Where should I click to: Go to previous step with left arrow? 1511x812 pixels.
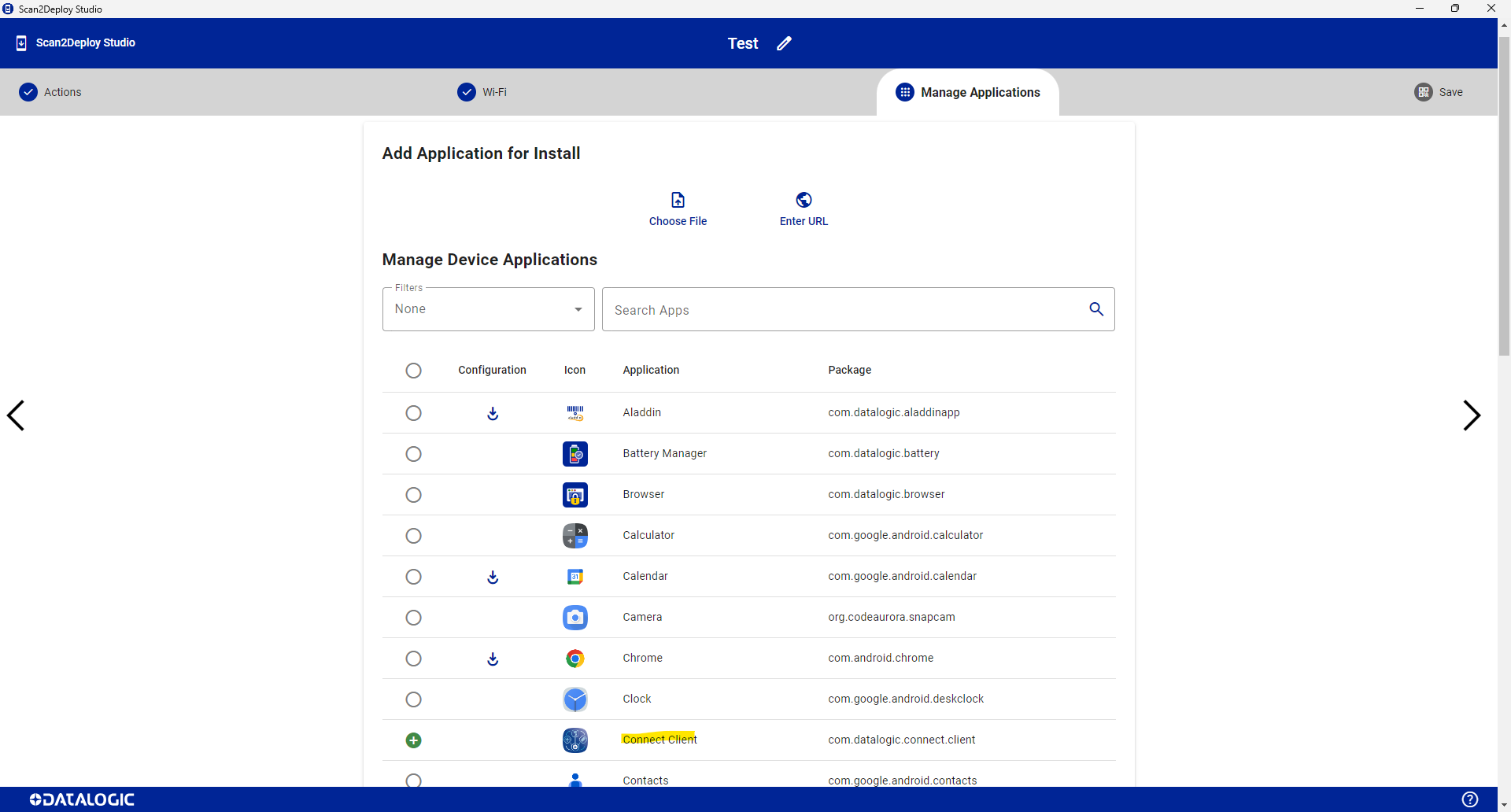point(16,415)
